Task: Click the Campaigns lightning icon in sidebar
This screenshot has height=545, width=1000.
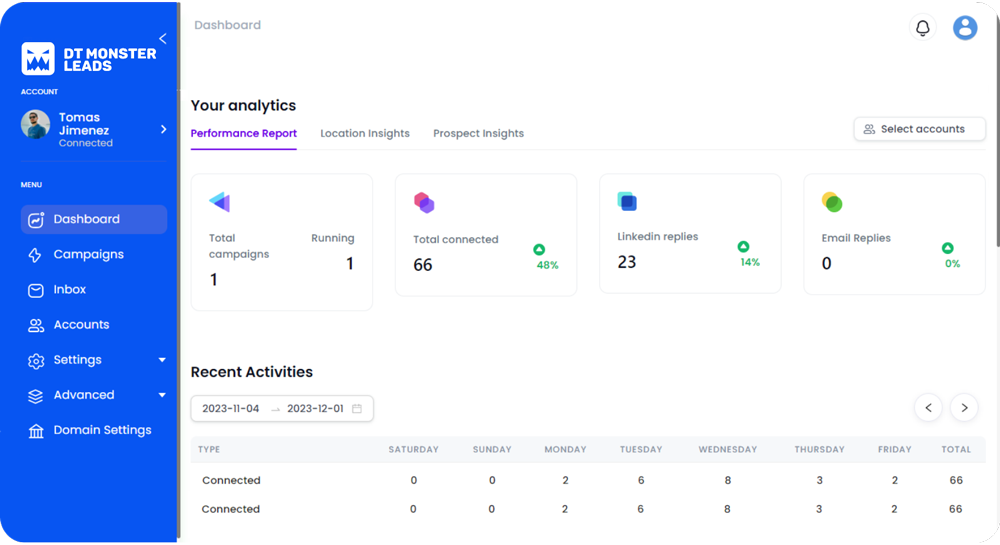Action: coord(36,255)
